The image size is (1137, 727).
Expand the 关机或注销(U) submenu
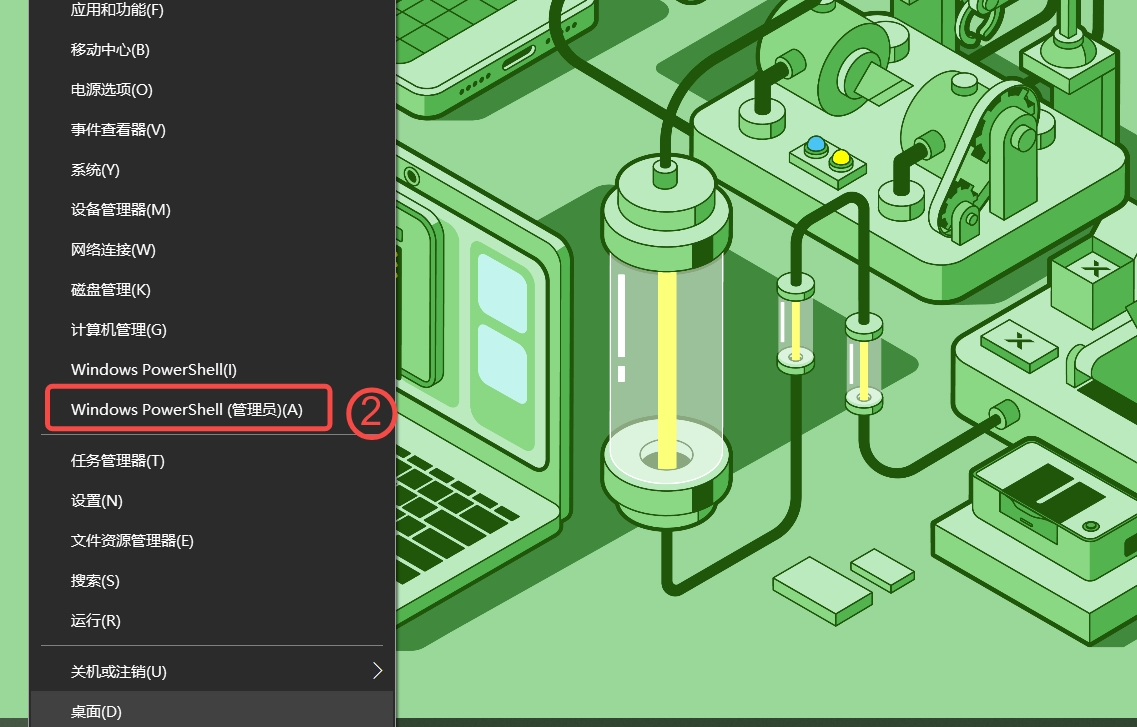(212, 672)
